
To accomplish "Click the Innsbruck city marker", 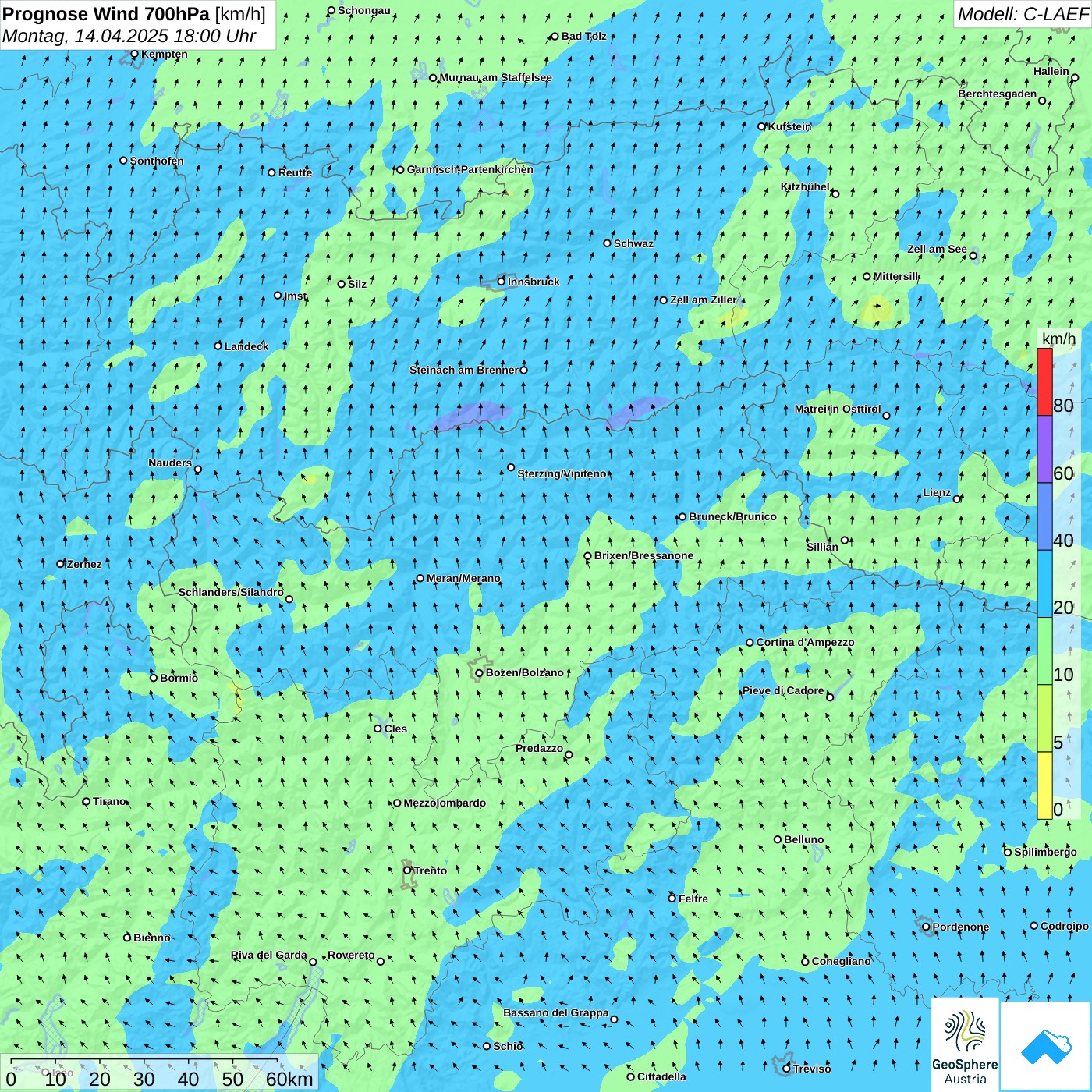I will 502,282.
